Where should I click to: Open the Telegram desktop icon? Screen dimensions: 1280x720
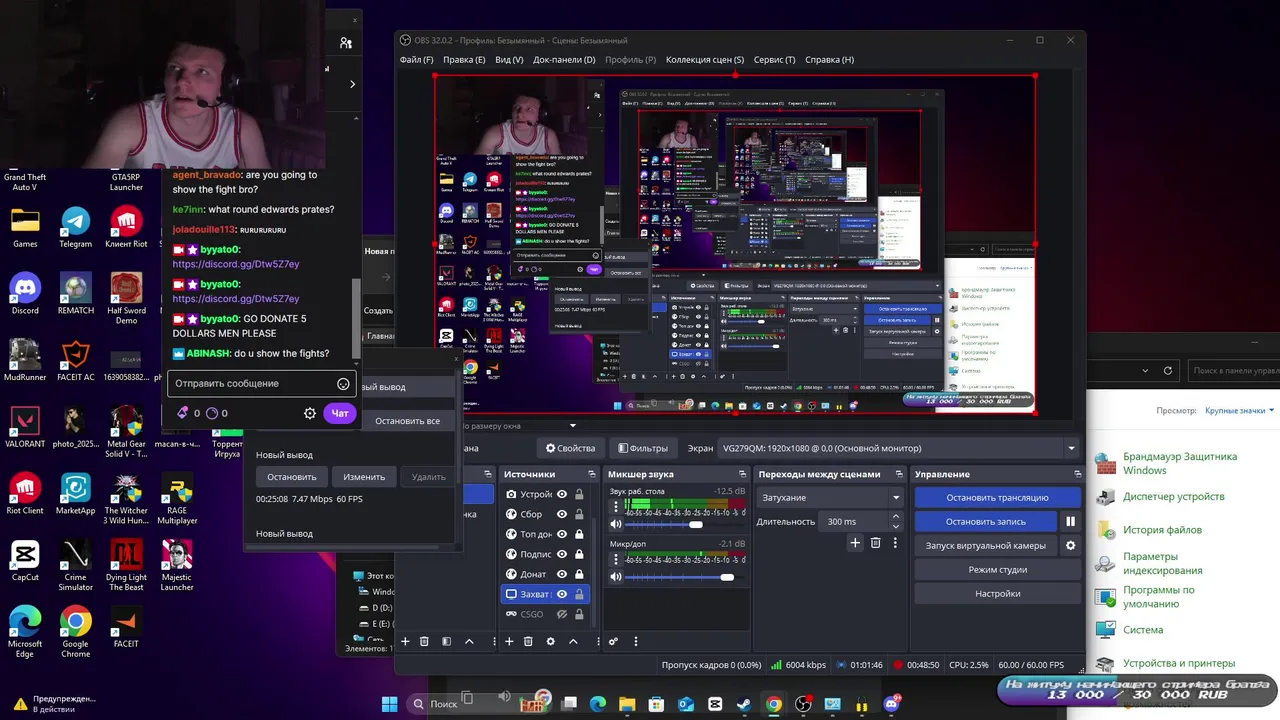(76, 226)
